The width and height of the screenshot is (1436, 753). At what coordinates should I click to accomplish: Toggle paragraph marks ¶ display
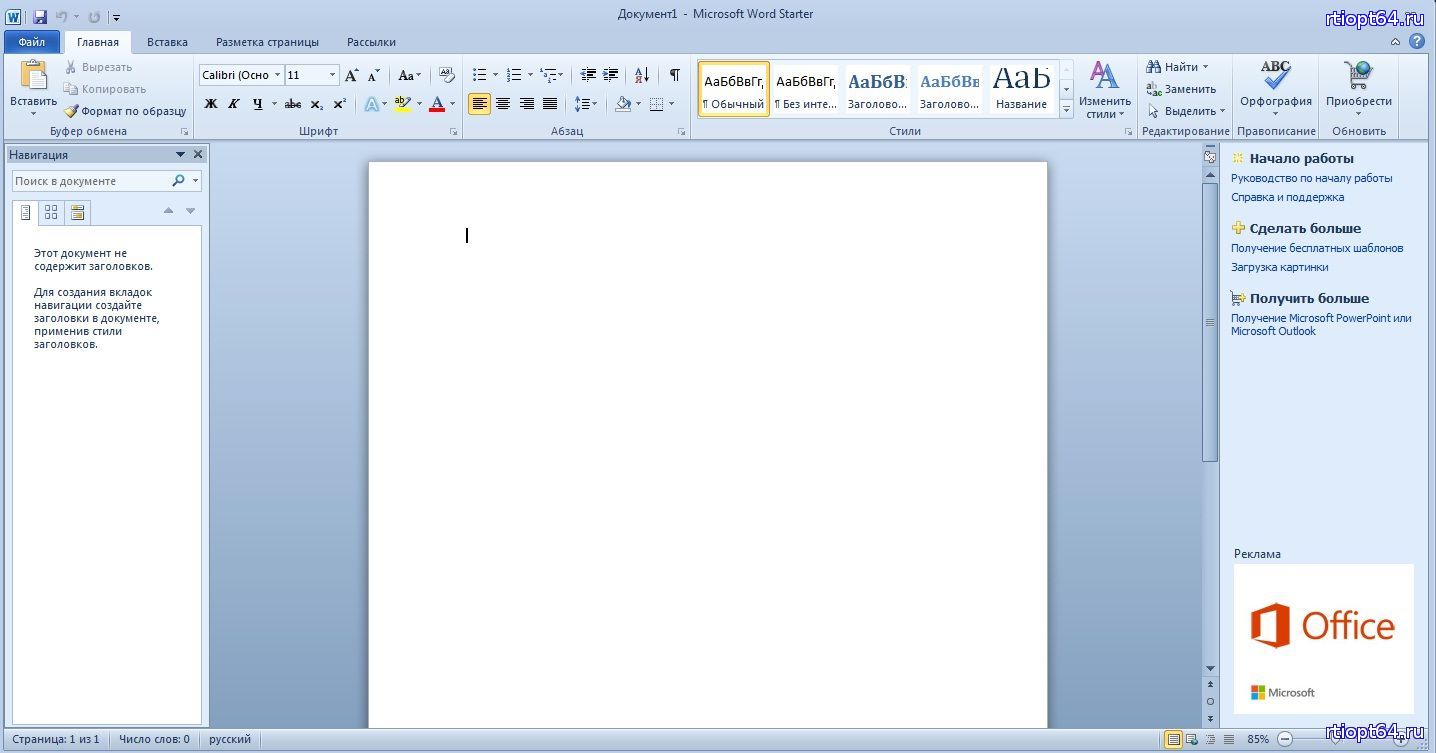675,75
